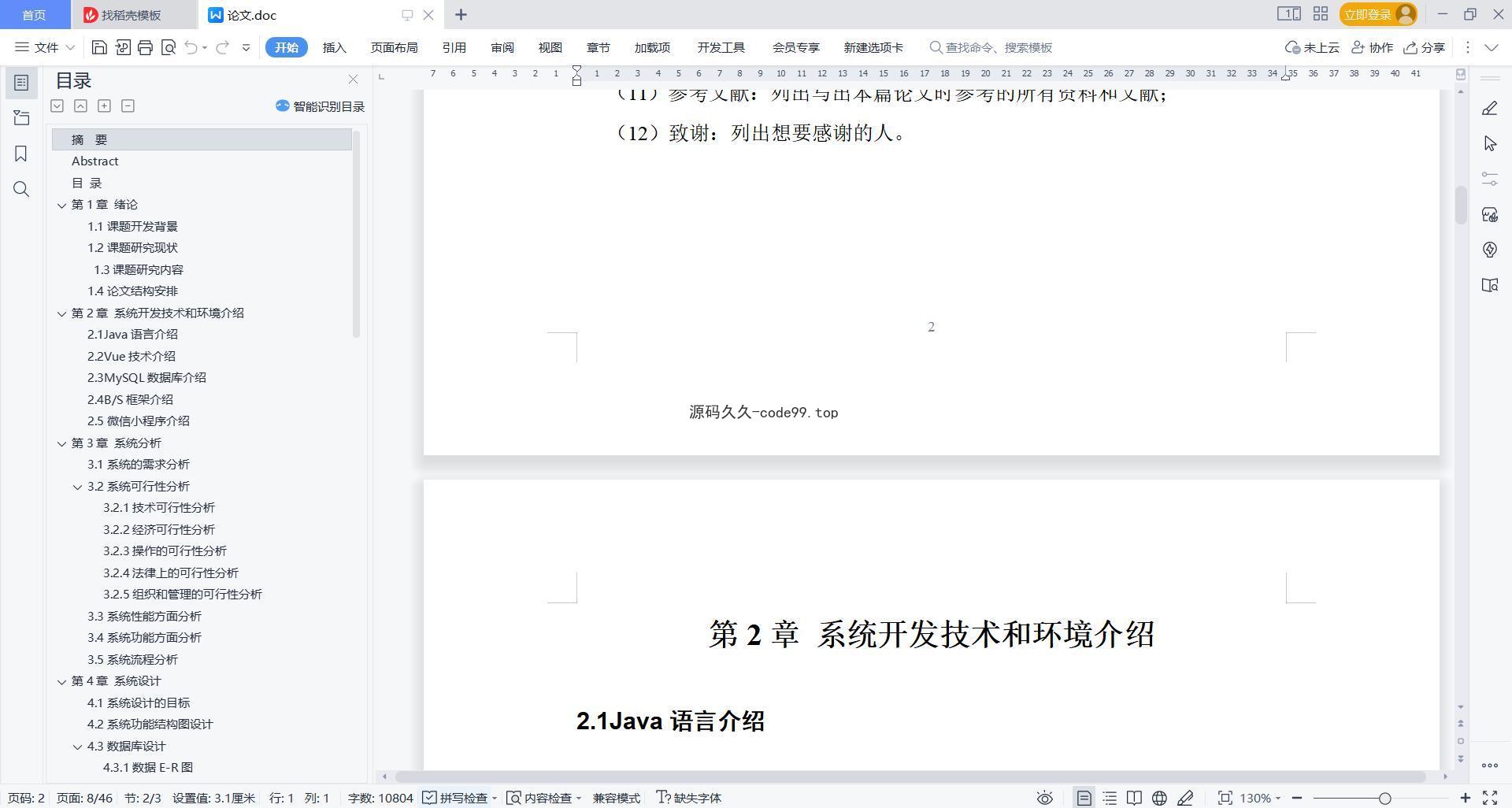This screenshot has width=1512, height=808.
Task: Collapse 第 3 章 系统分析 tree node
Action: click(x=61, y=443)
